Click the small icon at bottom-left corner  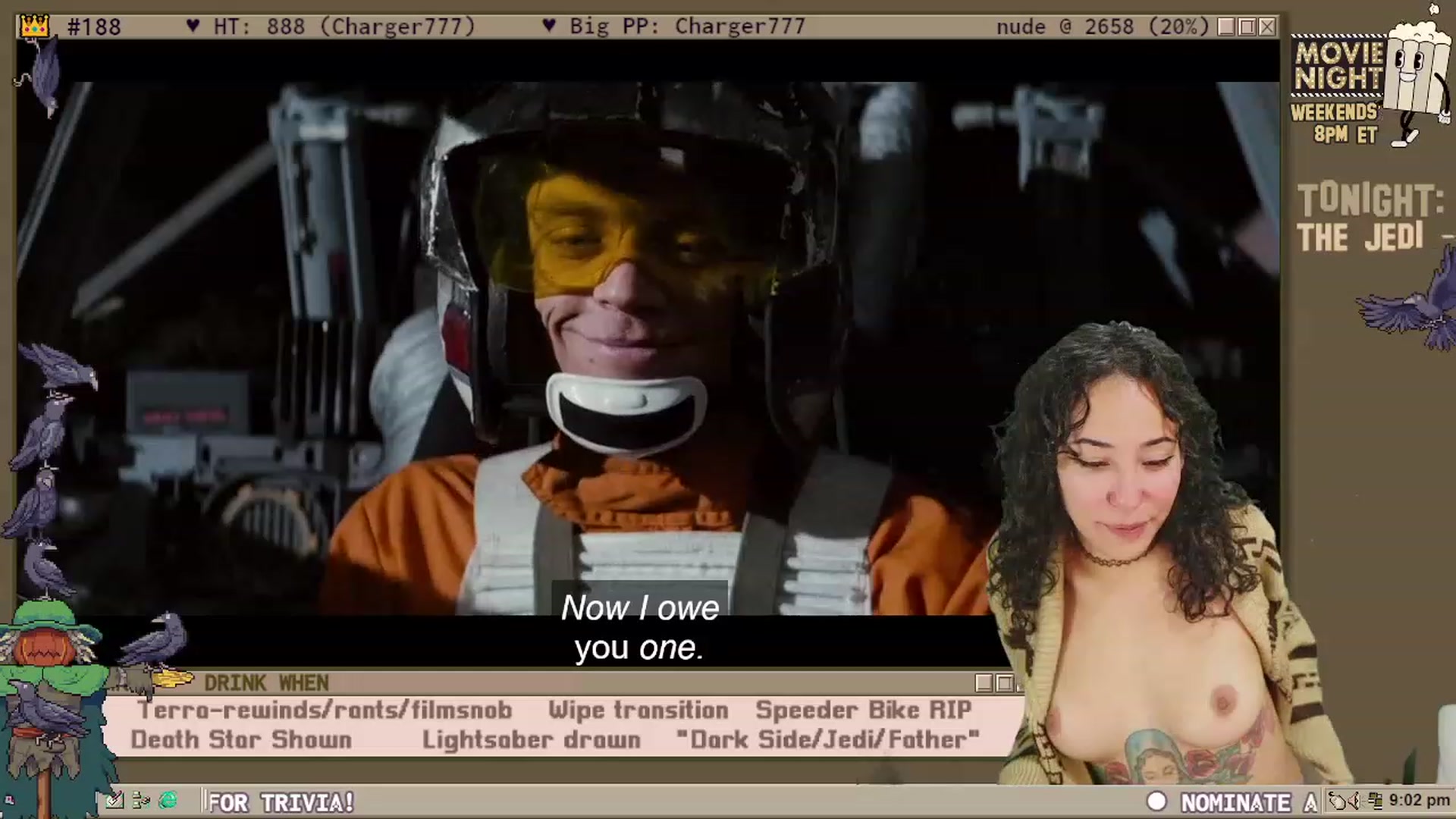pyautogui.click(x=10, y=801)
